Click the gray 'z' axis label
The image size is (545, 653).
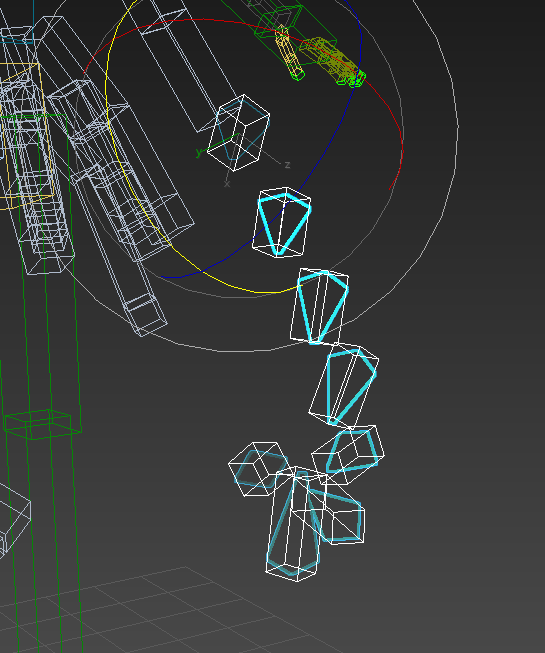[287, 165]
